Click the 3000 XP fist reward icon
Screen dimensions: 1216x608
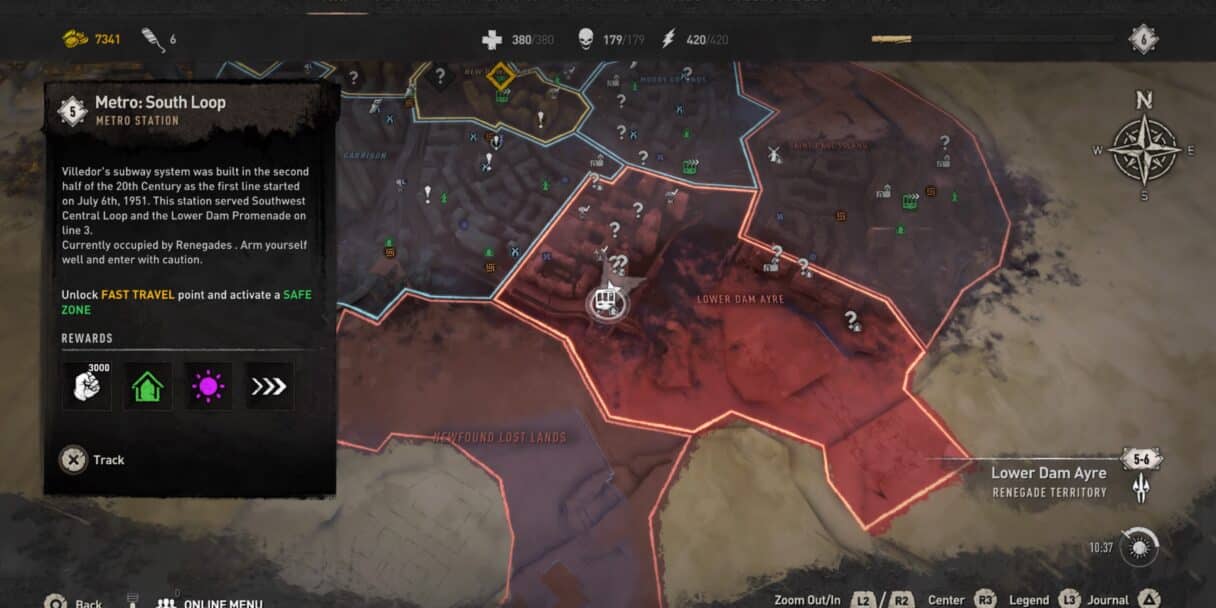point(87,385)
